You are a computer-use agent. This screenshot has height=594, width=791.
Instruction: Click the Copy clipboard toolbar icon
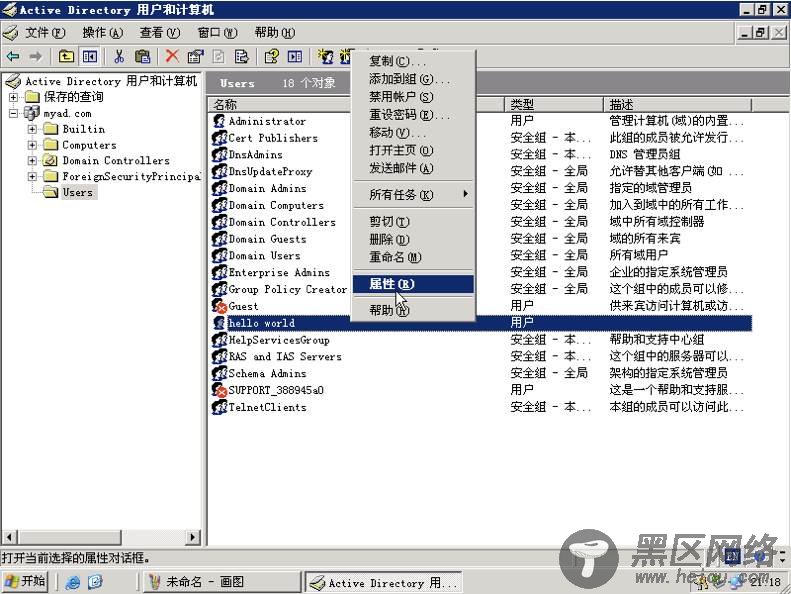[x=143, y=57]
